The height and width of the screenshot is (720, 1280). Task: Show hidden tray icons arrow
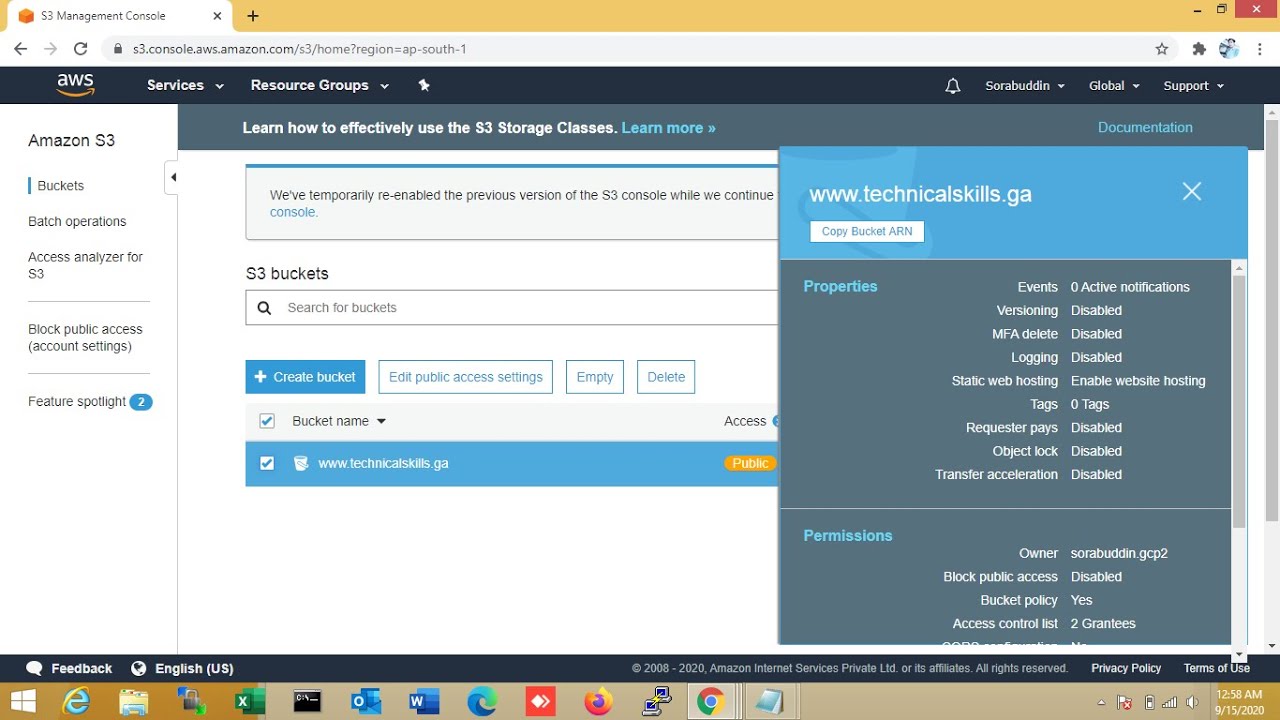coord(1102,702)
